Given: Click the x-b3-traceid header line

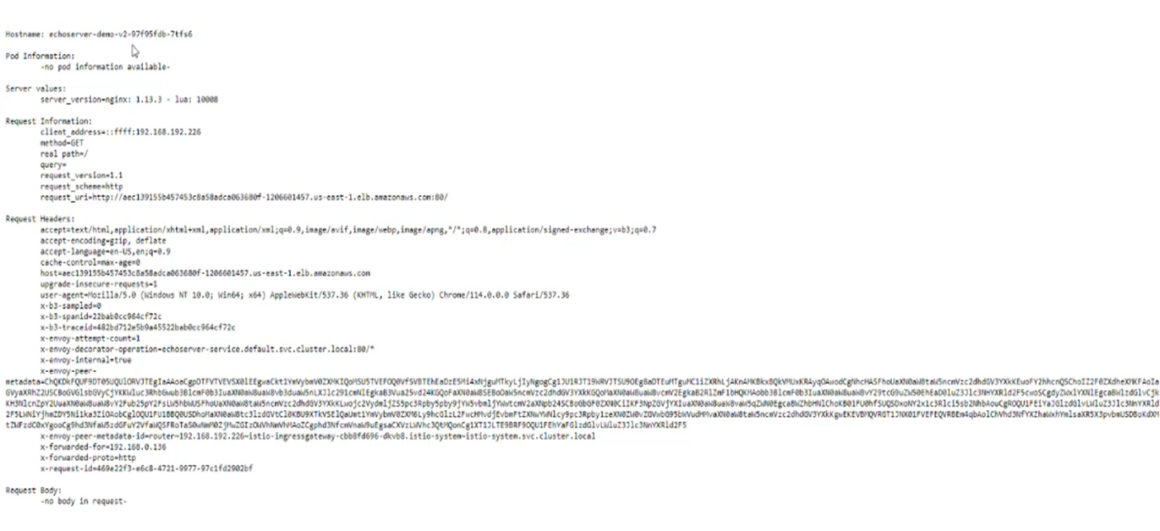Looking at the screenshot, I should point(138,328).
